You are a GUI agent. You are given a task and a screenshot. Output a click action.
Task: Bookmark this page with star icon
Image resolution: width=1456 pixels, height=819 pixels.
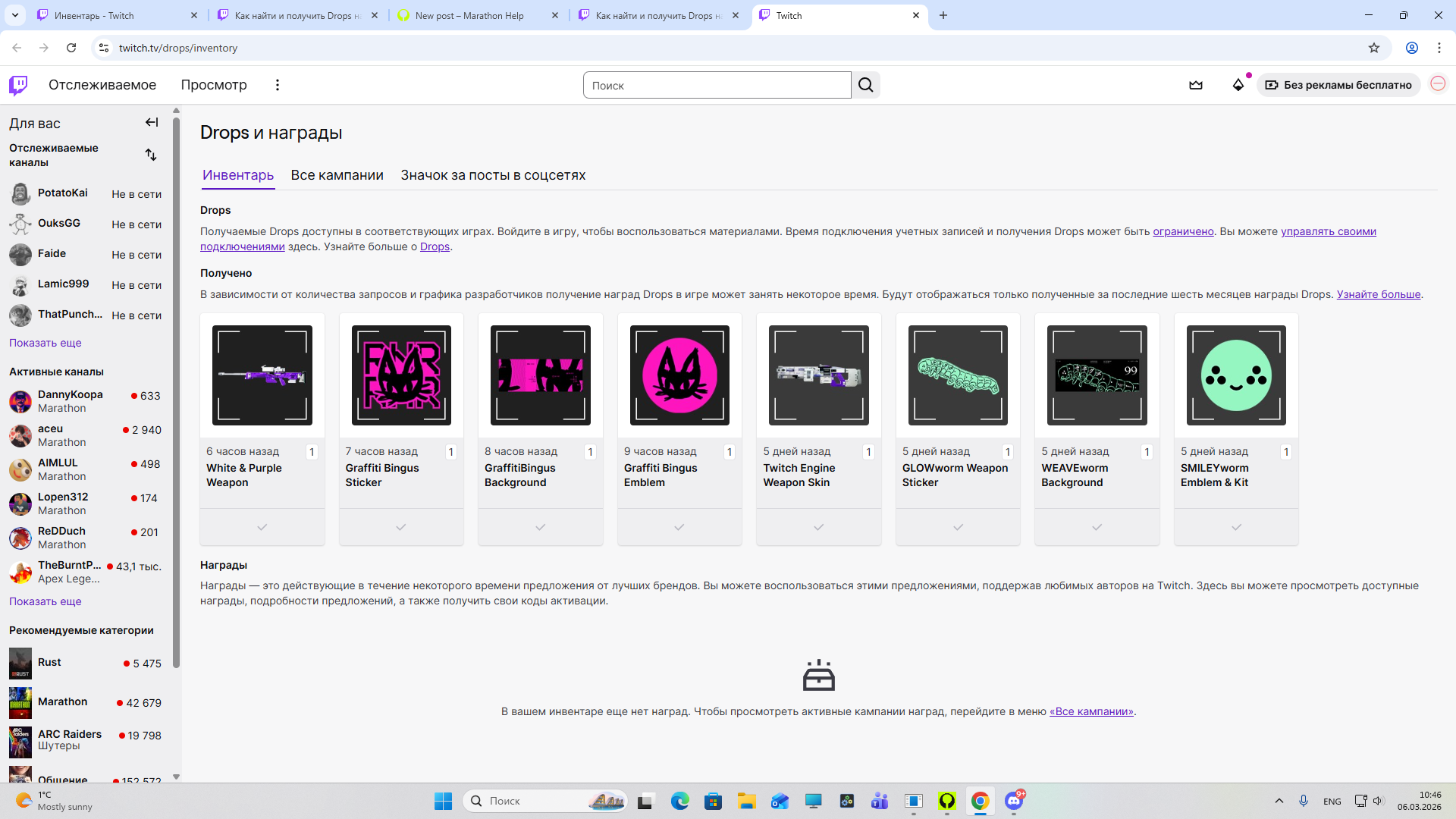tap(1374, 48)
